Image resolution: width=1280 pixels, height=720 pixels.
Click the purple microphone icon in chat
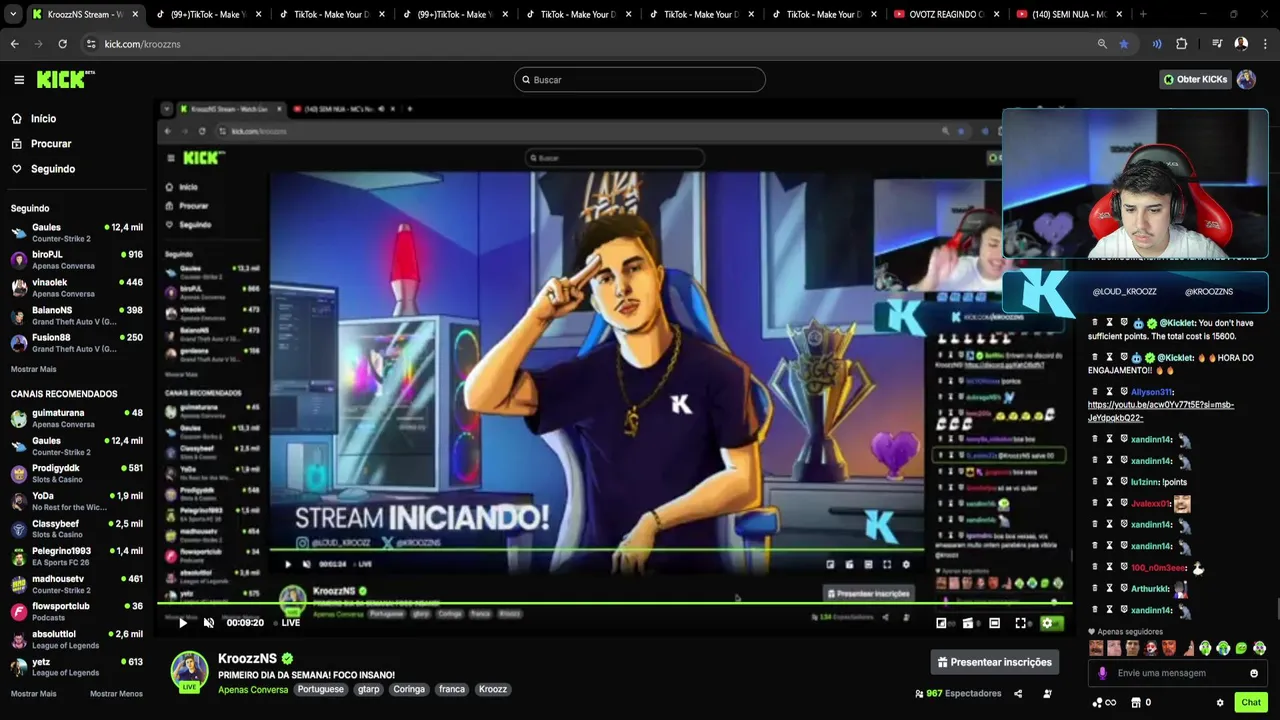[1103, 673]
